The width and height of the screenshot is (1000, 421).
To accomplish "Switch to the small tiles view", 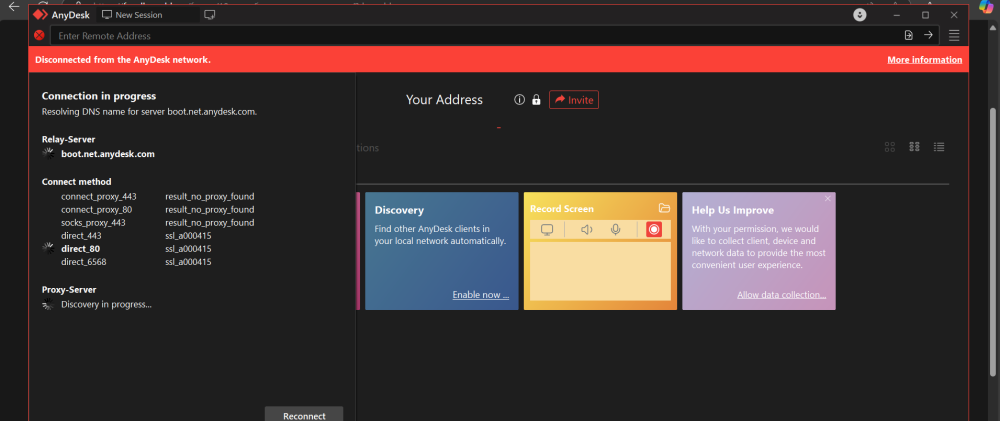I will coord(914,147).
